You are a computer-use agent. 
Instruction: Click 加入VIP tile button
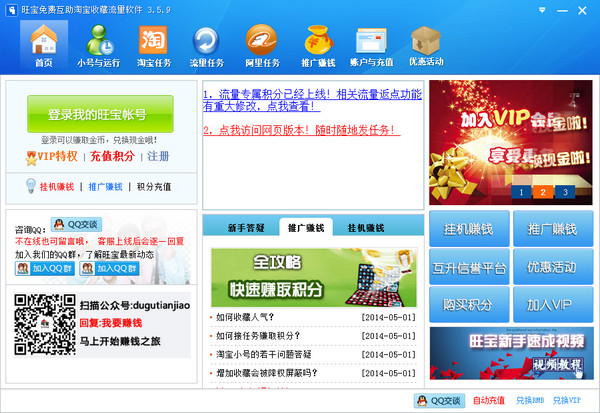[x=553, y=305]
